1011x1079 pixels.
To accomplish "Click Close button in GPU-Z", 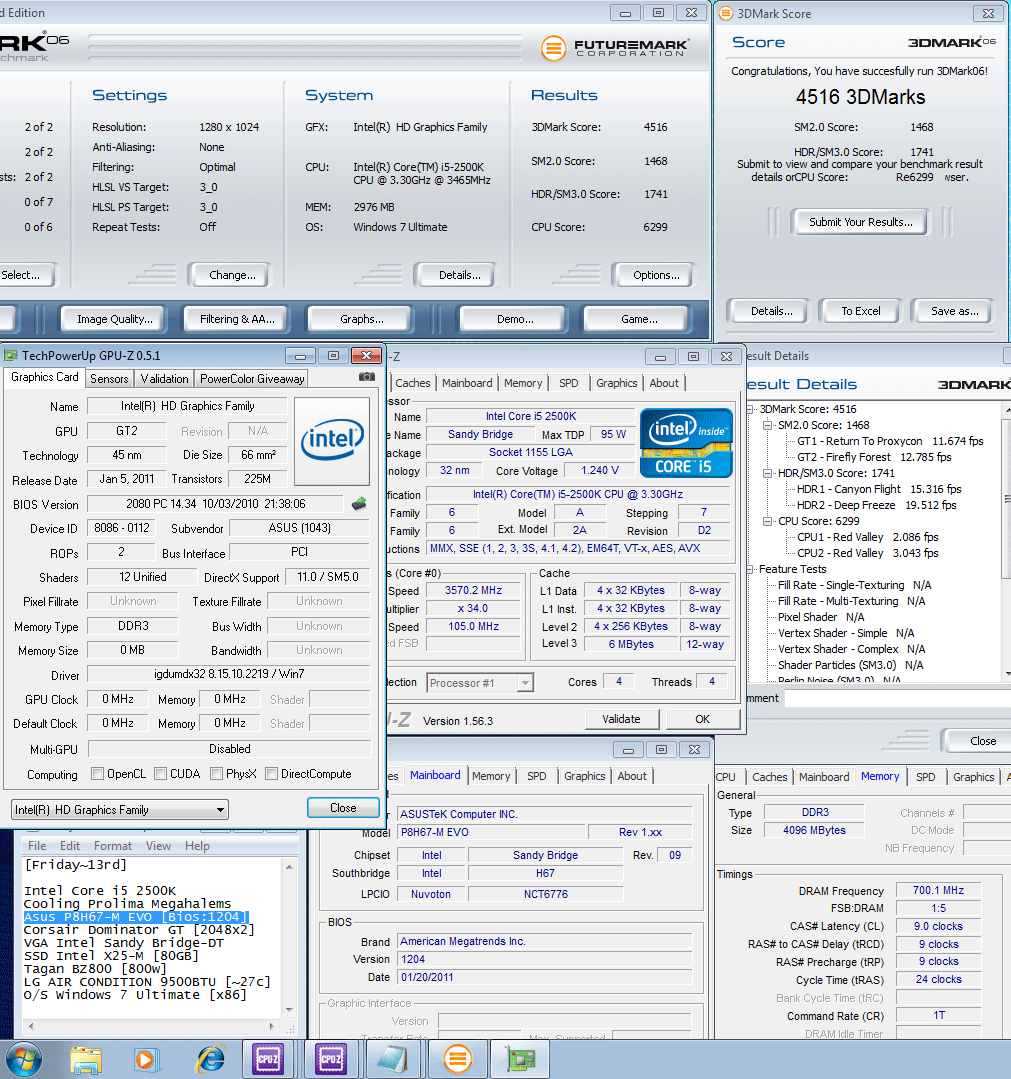I will 343,807.
